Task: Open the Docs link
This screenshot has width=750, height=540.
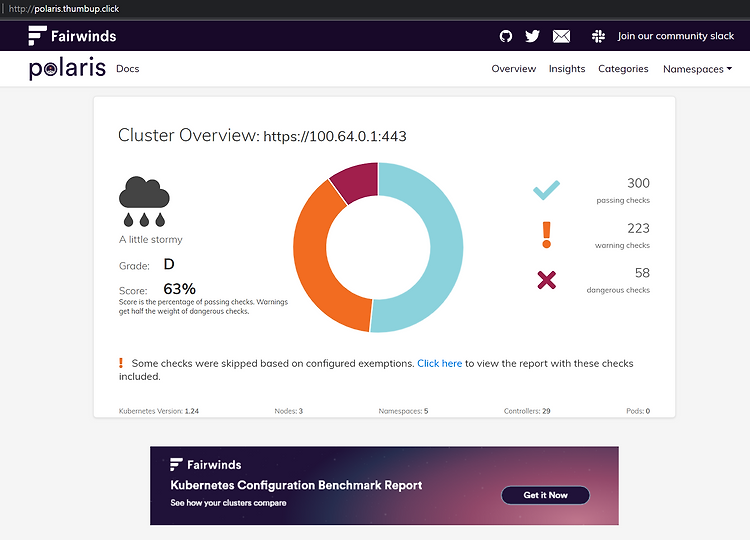Action: click(128, 68)
